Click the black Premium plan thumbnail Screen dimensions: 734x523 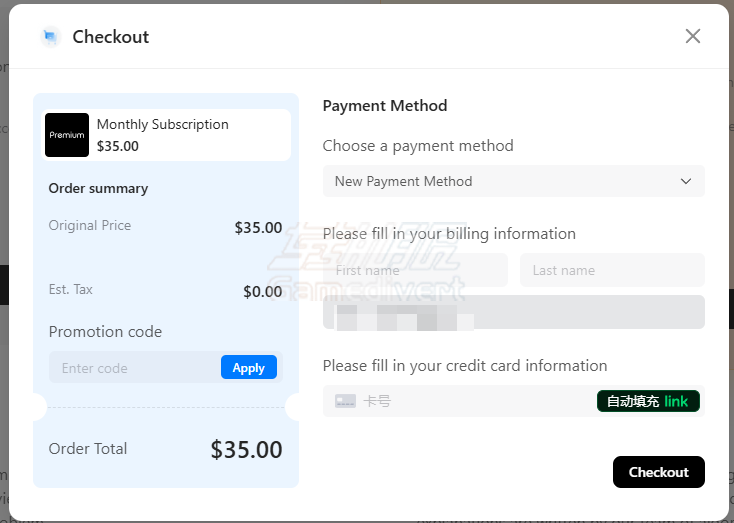click(x=67, y=135)
